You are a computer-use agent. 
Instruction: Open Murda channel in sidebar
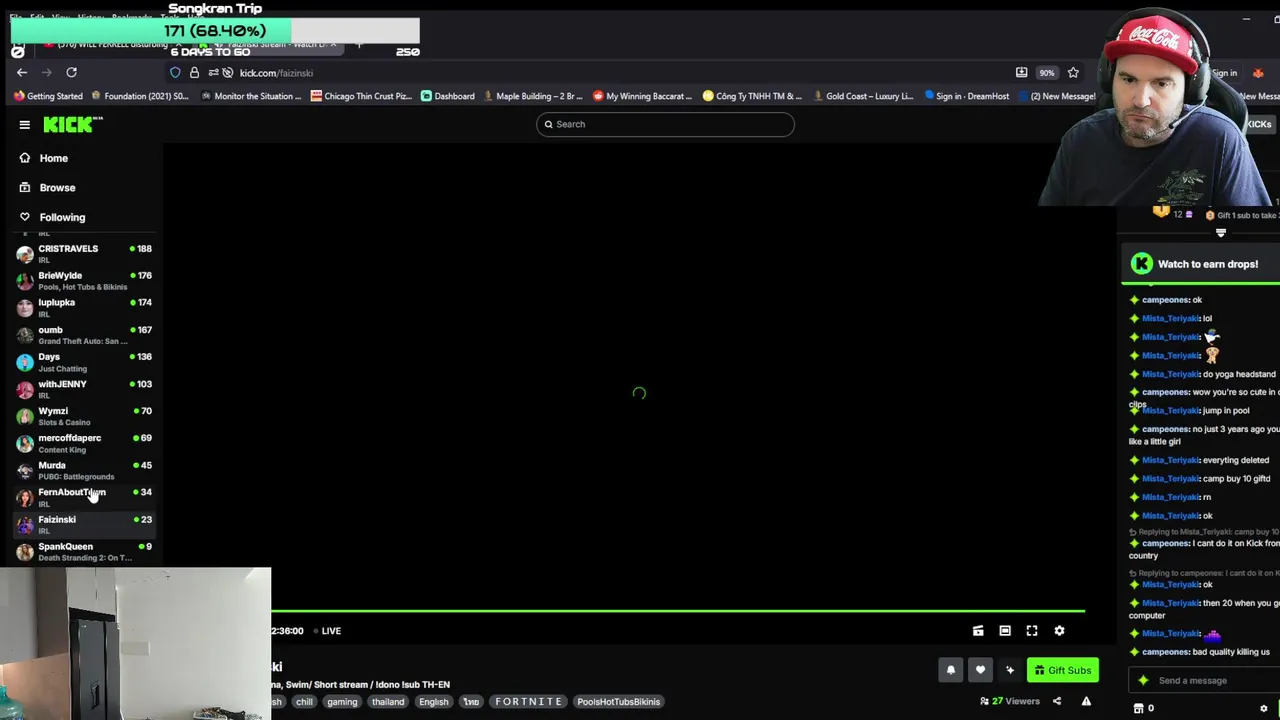click(84, 470)
